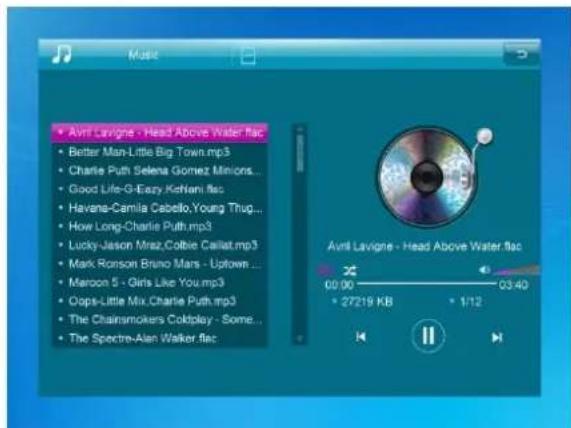Select Good Life-G-Eazy,Kehlani.flac
The height and width of the screenshot is (428, 571).
tap(160, 189)
